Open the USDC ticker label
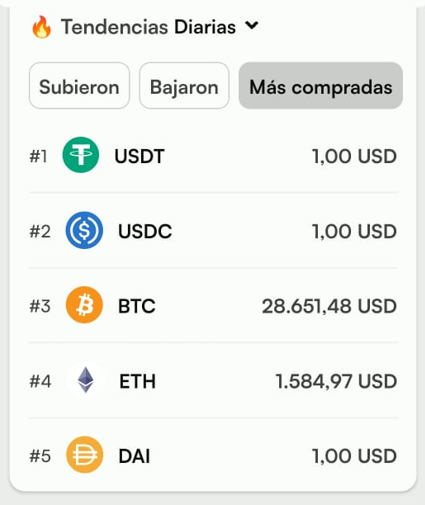 (145, 231)
